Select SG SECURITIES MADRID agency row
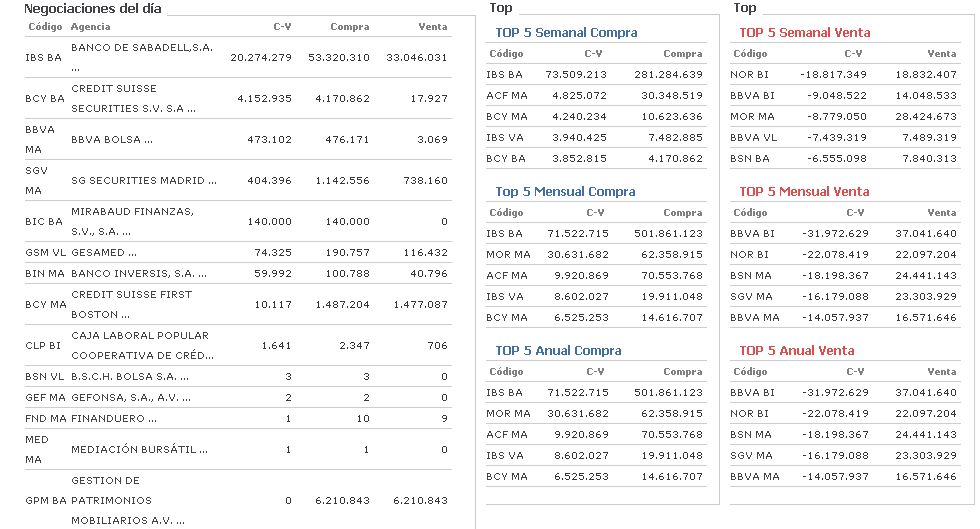 point(144,180)
